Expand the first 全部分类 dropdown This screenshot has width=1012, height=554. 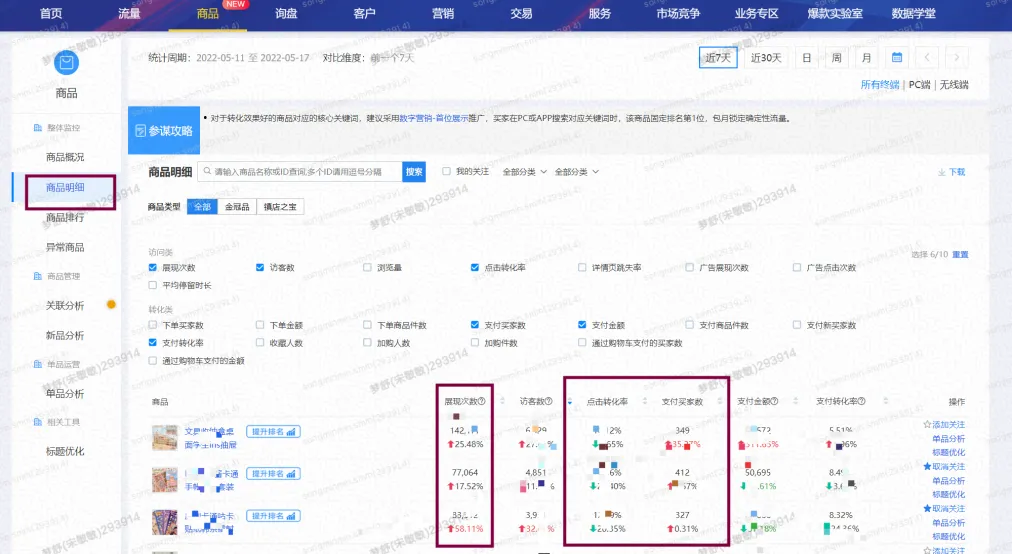point(524,172)
